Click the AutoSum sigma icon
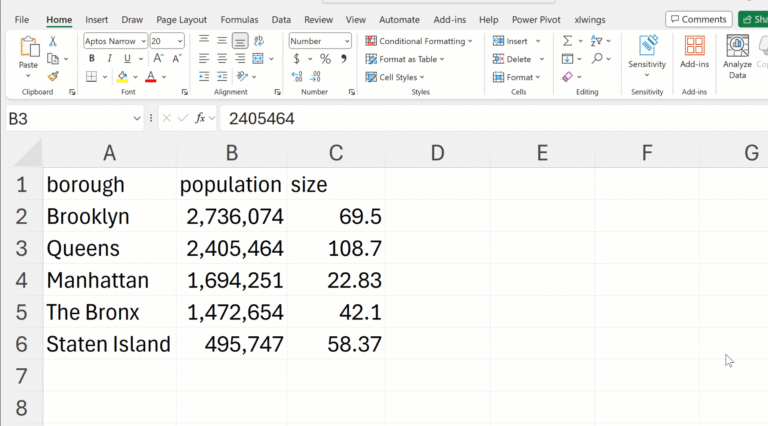 click(x=568, y=41)
